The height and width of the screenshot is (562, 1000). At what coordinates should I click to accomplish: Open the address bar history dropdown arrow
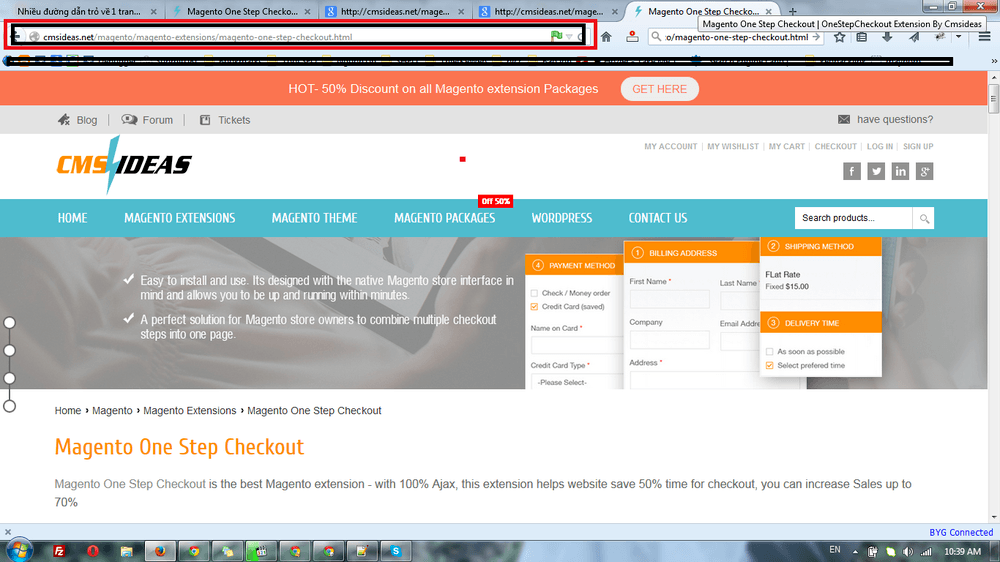coord(570,37)
